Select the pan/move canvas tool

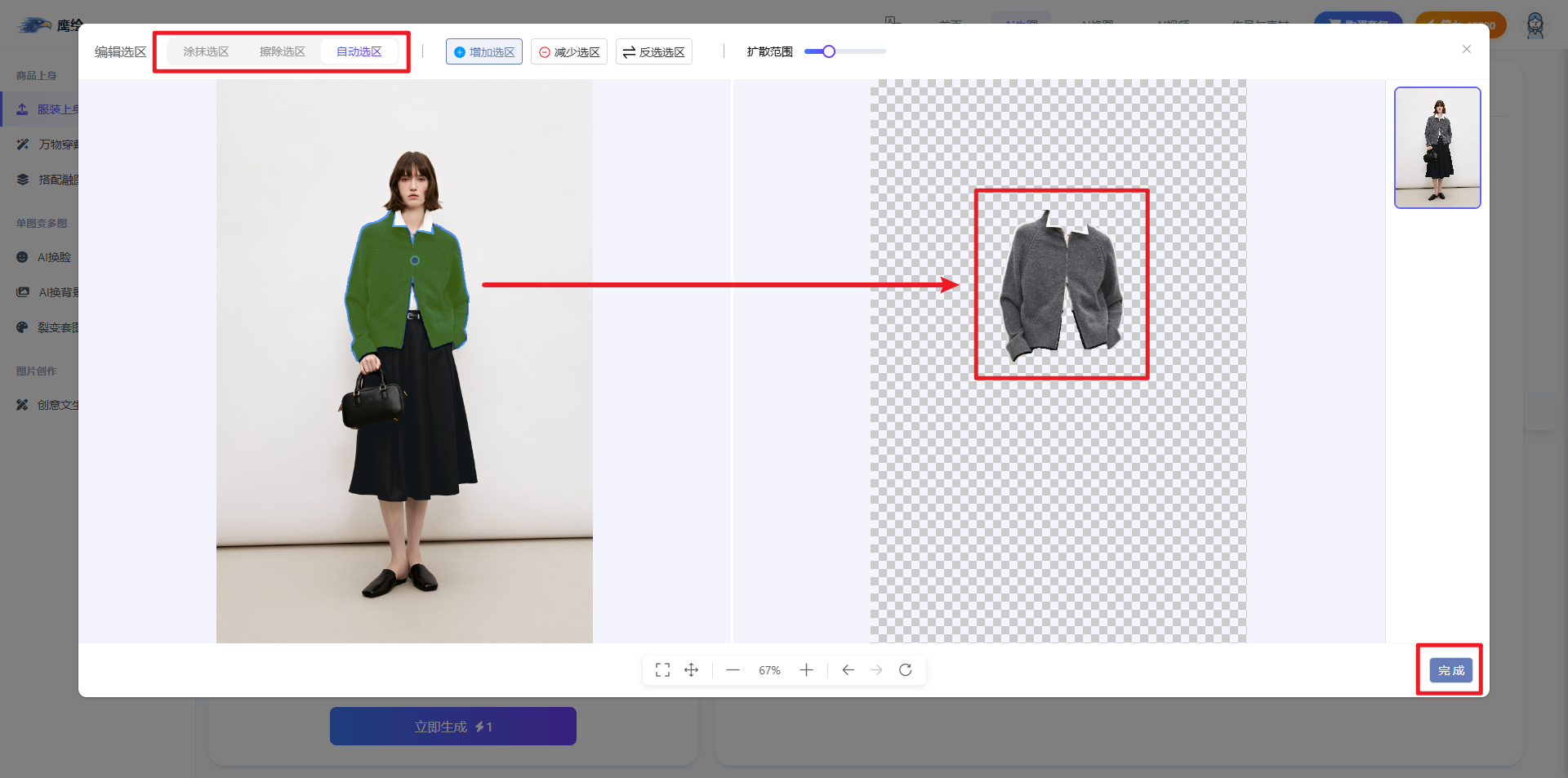click(691, 670)
